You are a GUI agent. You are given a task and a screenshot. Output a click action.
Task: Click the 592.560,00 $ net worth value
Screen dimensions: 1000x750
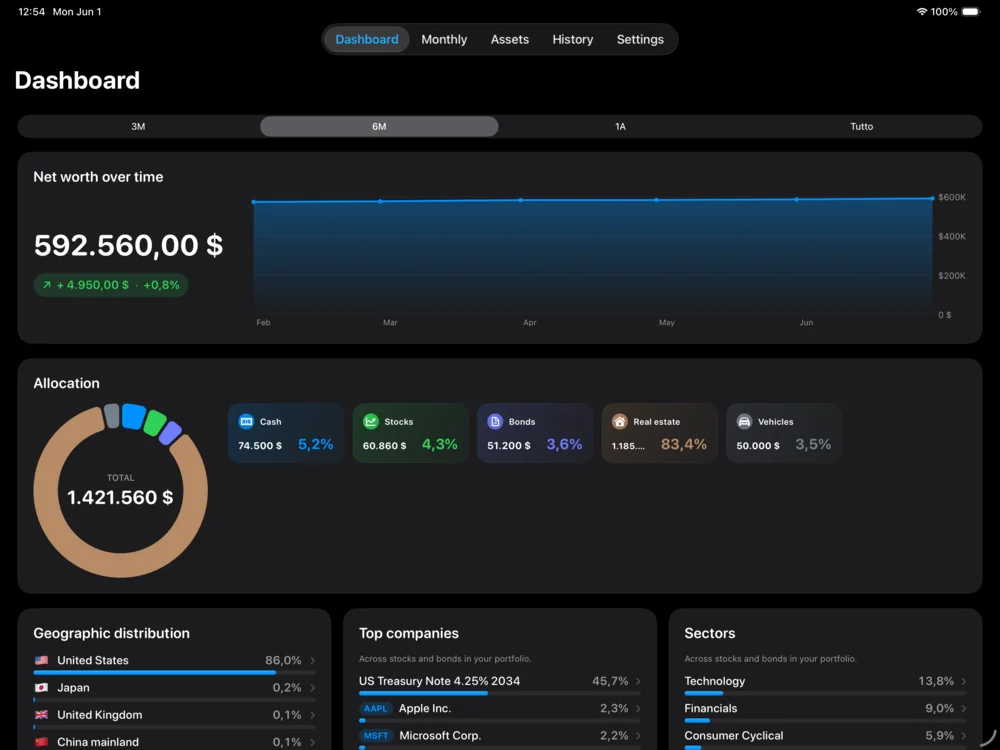pyautogui.click(x=128, y=246)
